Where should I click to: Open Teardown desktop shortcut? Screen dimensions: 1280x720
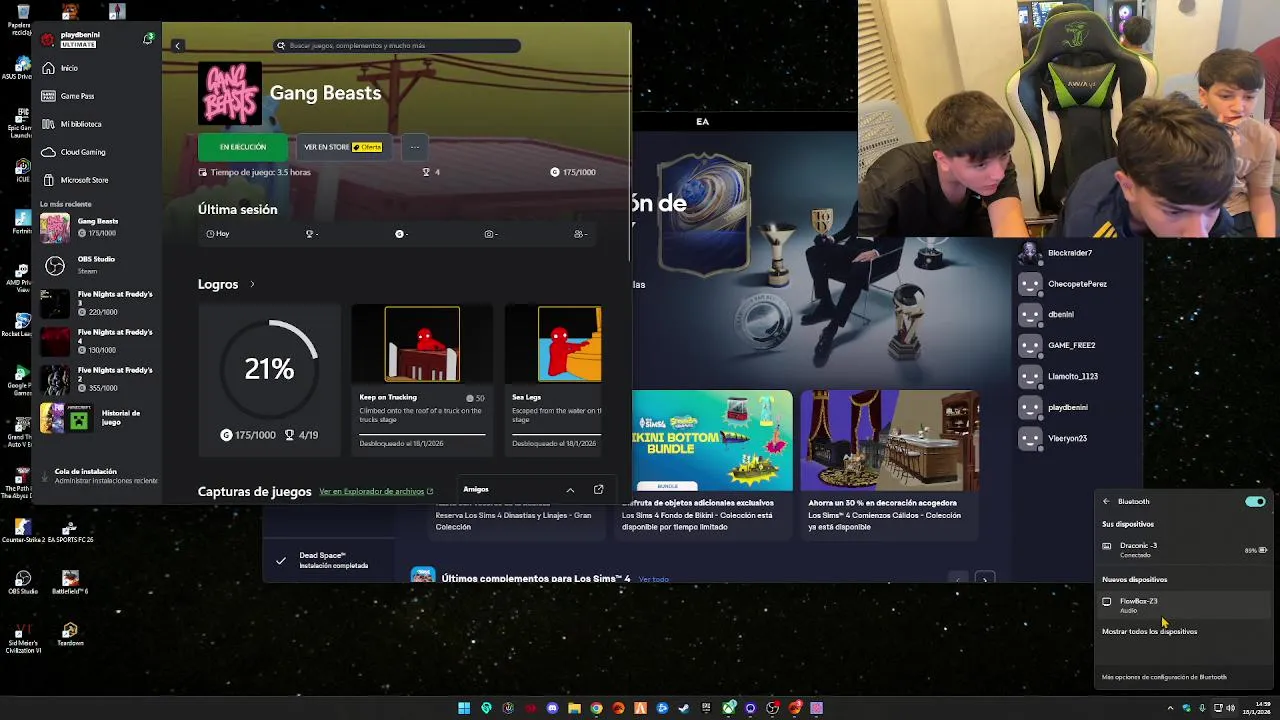(70, 635)
